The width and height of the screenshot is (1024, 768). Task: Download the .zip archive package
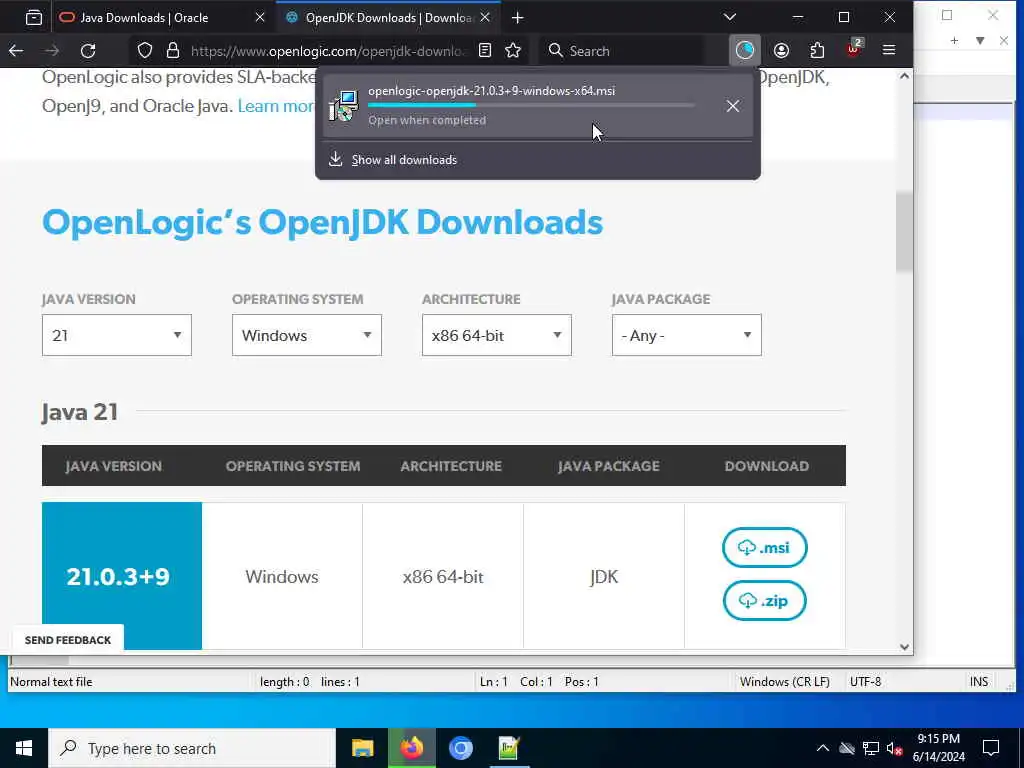(x=765, y=600)
